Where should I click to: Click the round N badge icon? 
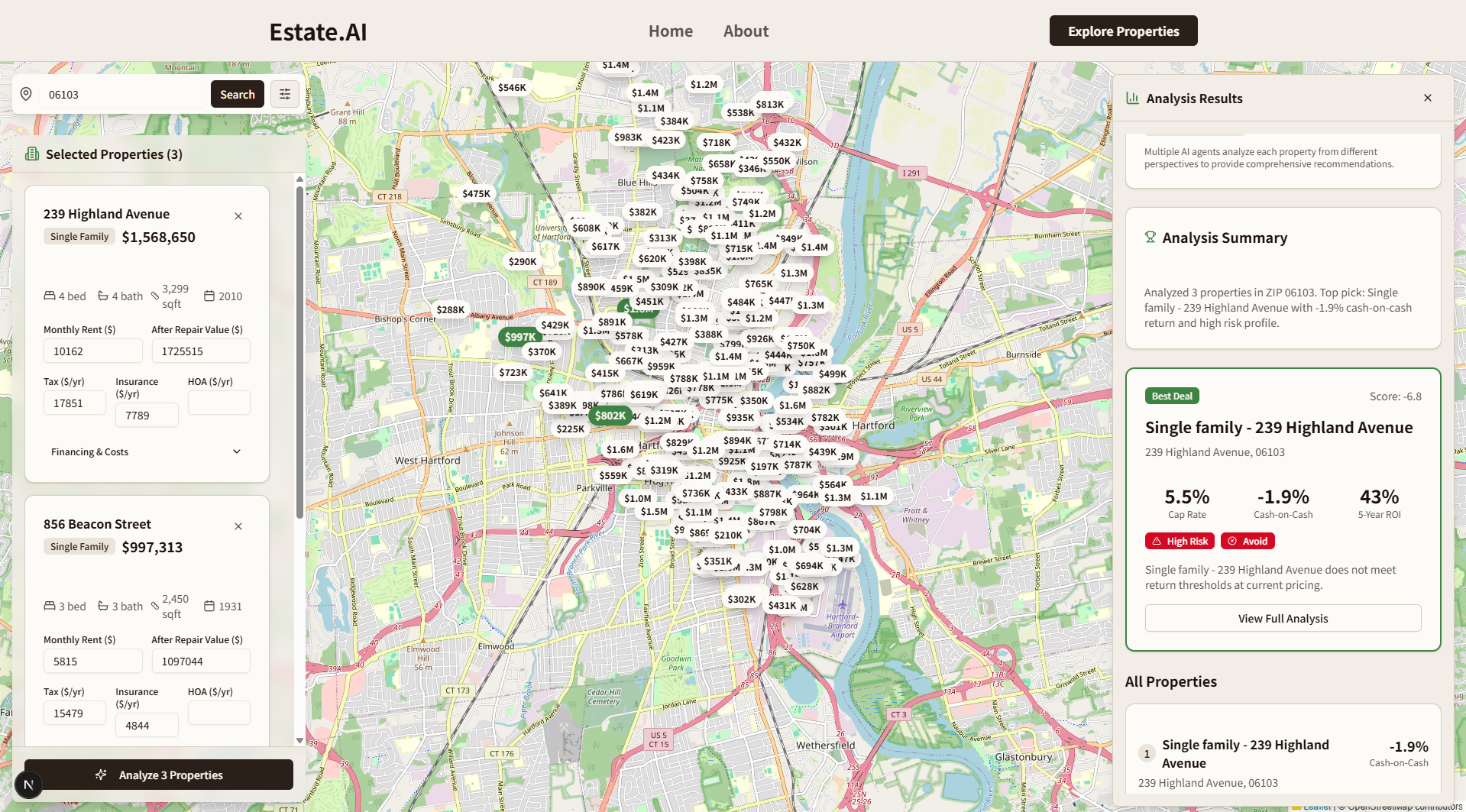[29, 785]
